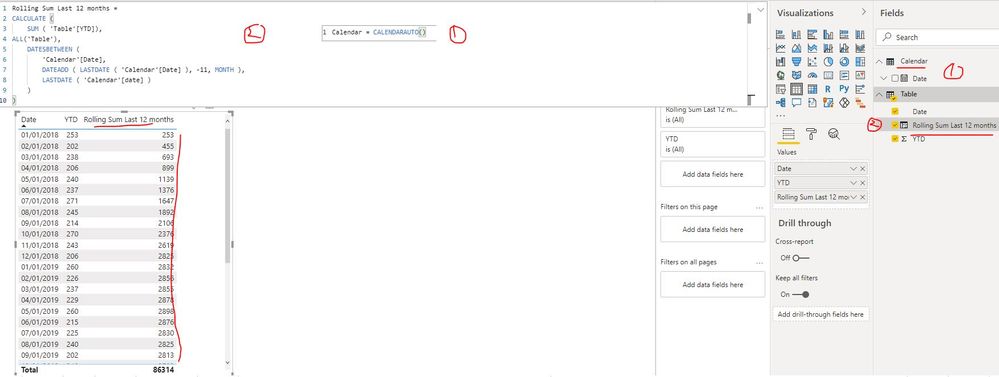The height and width of the screenshot is (377, 999).
Task: Remove YTD from the Values well
Action: [863, 183]
